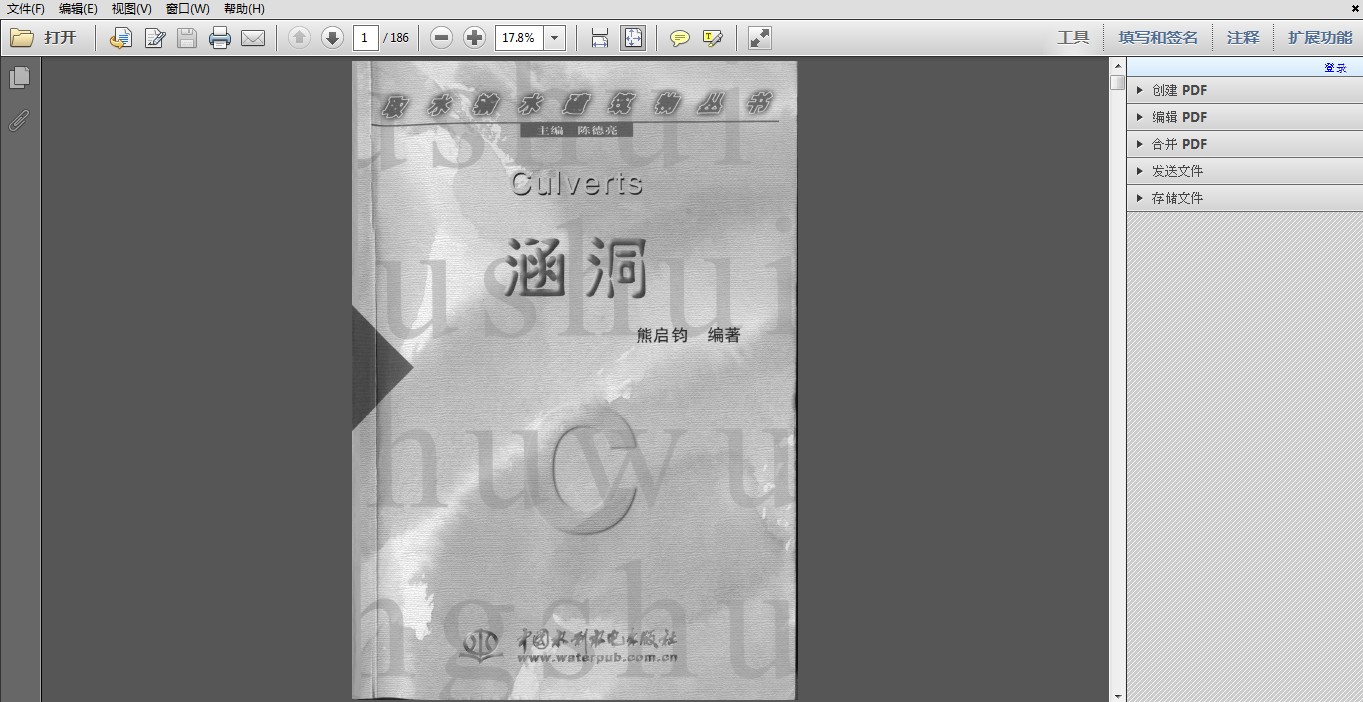This screenshot has width=1363, height=702.
Task: Click the 涵洞 title on cover page
Action: 576,268
